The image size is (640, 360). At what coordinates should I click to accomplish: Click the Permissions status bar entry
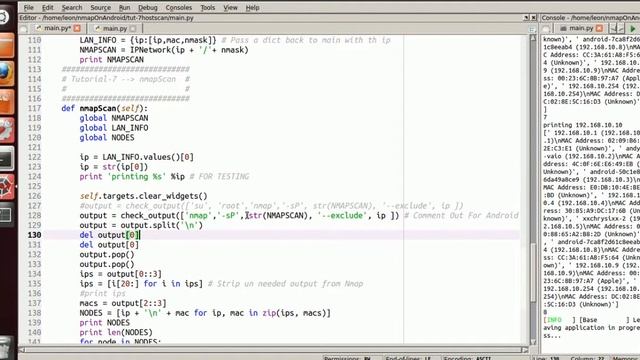(x=347, y=358)
